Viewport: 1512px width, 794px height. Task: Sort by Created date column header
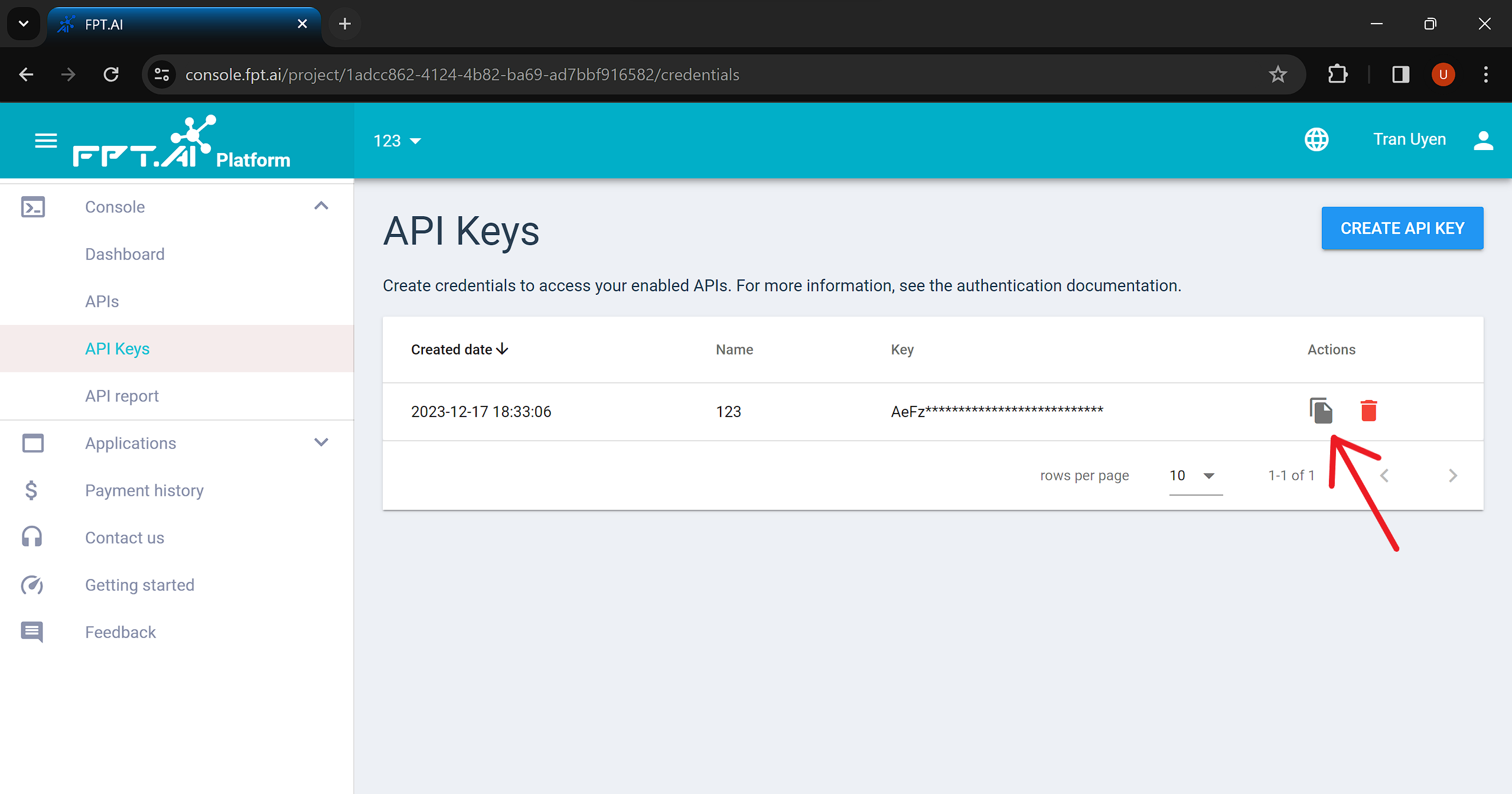pyautogui.click(x=460, y=350)
